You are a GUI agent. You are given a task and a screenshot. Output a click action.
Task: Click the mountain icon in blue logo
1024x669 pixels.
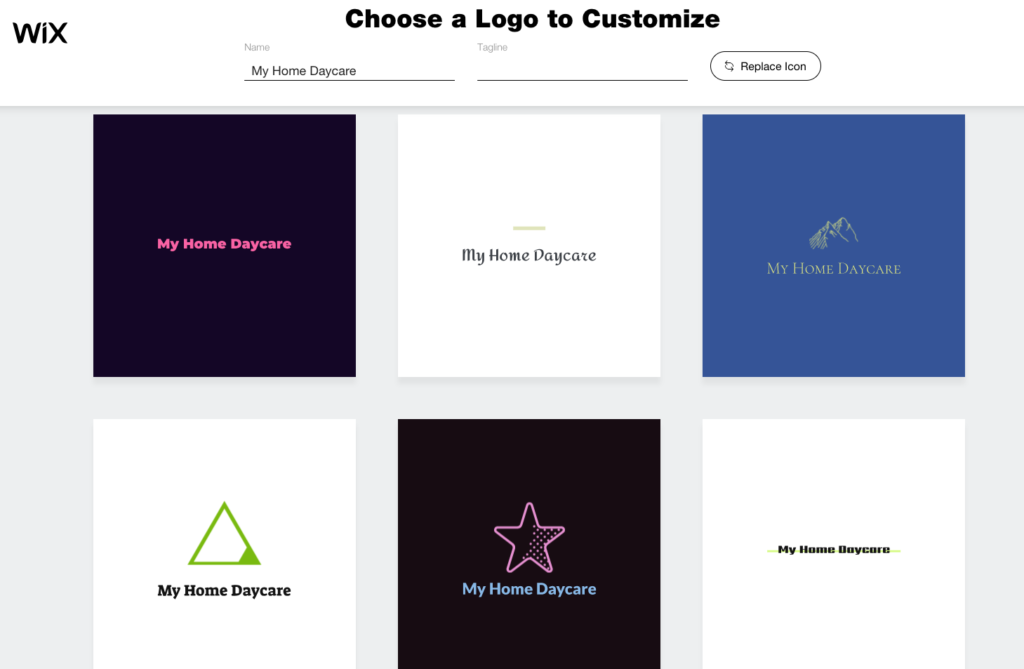click(833, 233)
